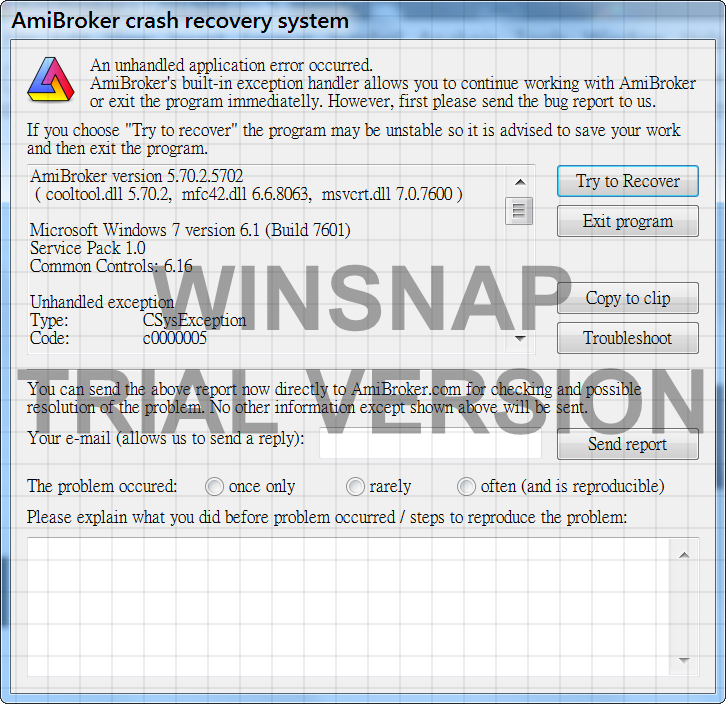This screenshot has height=704, width=726.
Task: Click inside the problem explanation text area
Action: click(x=348, y=607)
